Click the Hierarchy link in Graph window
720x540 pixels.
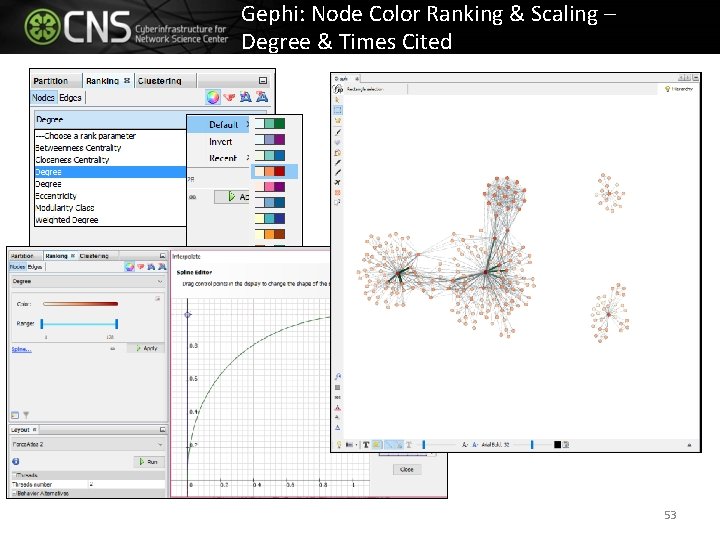pos(679,89)
